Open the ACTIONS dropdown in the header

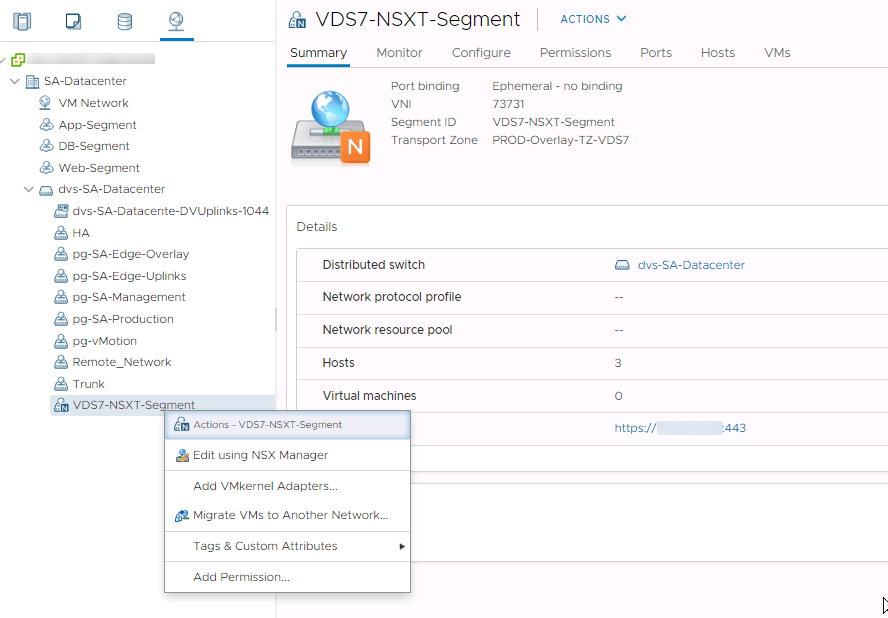pyautogui.click(x=593, y=19)
